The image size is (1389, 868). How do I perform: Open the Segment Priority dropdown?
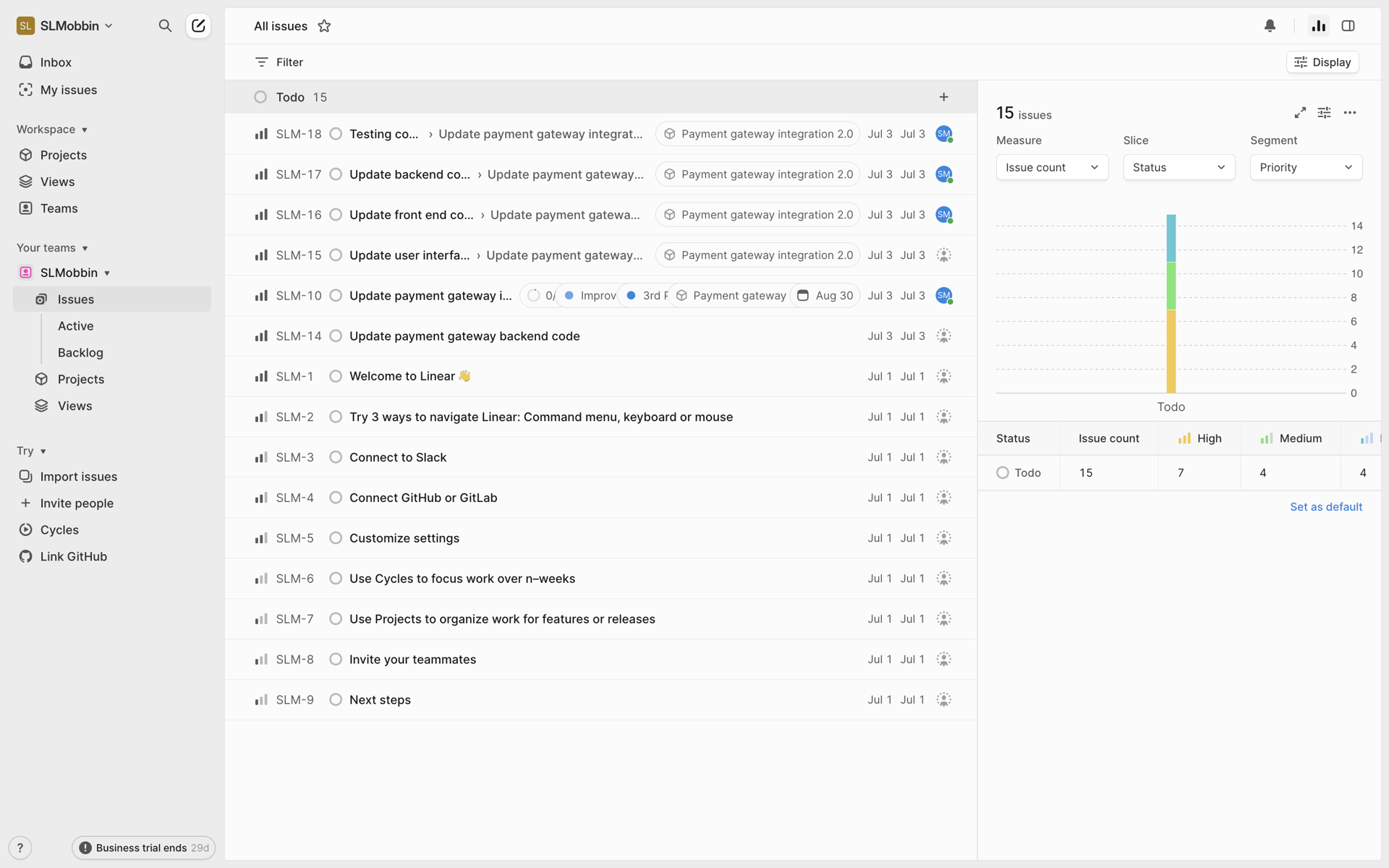(x=1306, y=167)
